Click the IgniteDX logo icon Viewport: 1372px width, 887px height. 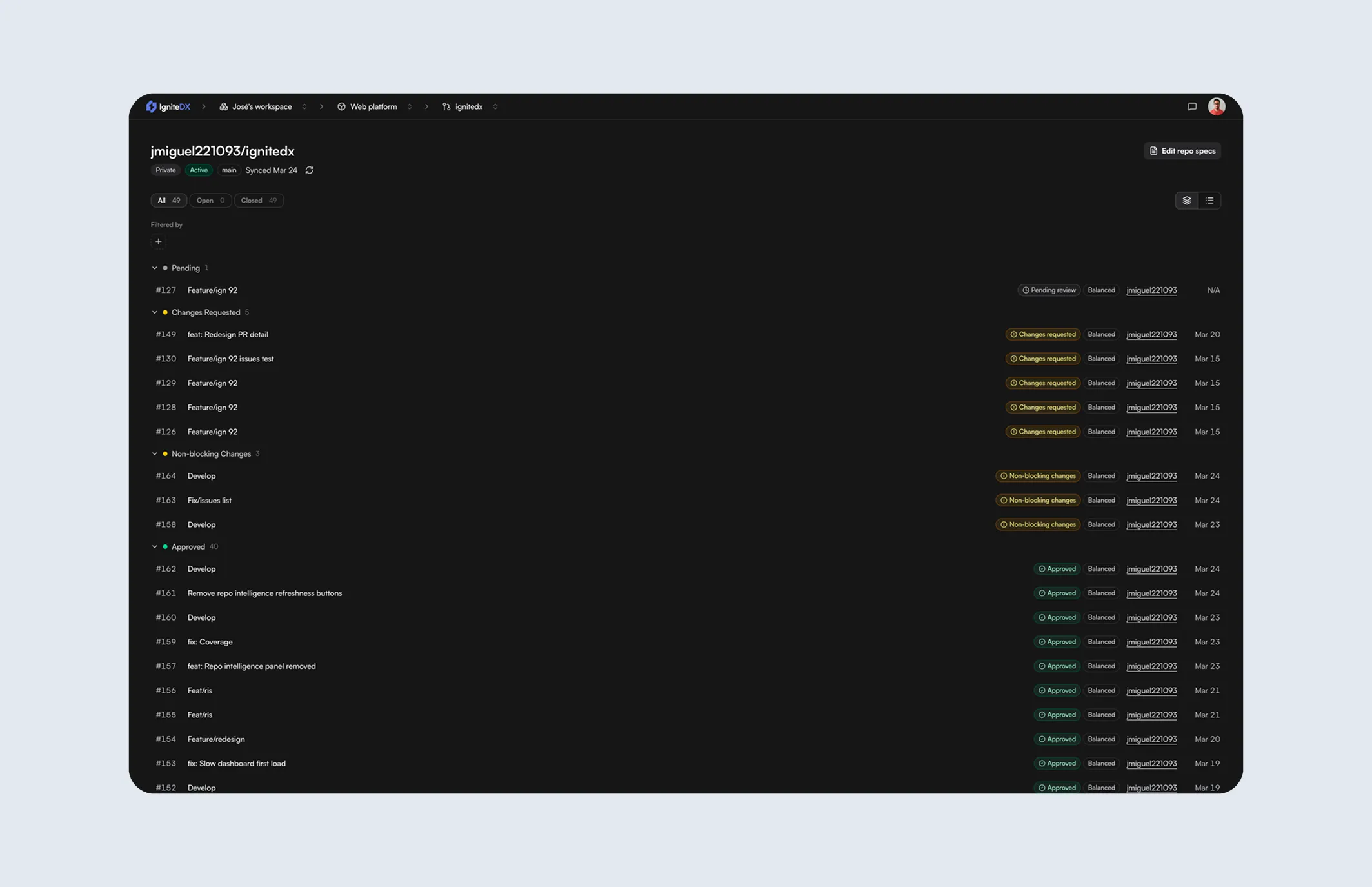[x=151, y=106]
